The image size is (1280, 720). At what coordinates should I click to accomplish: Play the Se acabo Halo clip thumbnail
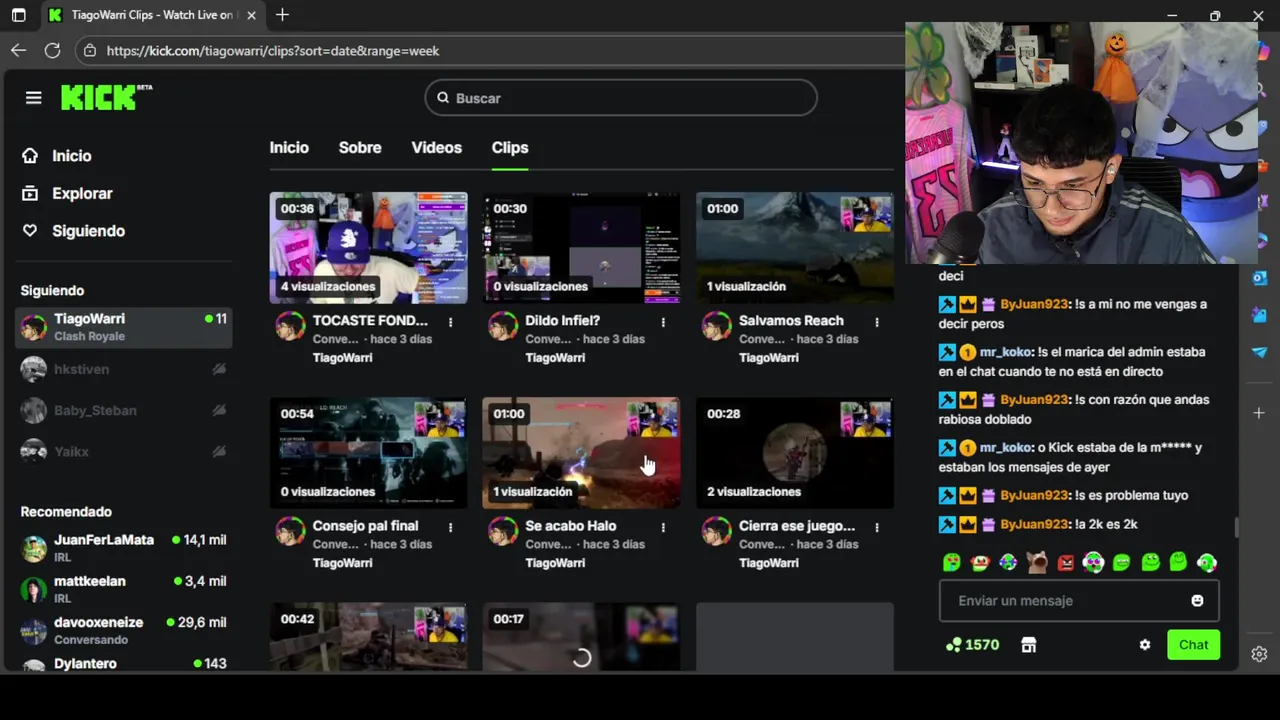tap(581, 453)
